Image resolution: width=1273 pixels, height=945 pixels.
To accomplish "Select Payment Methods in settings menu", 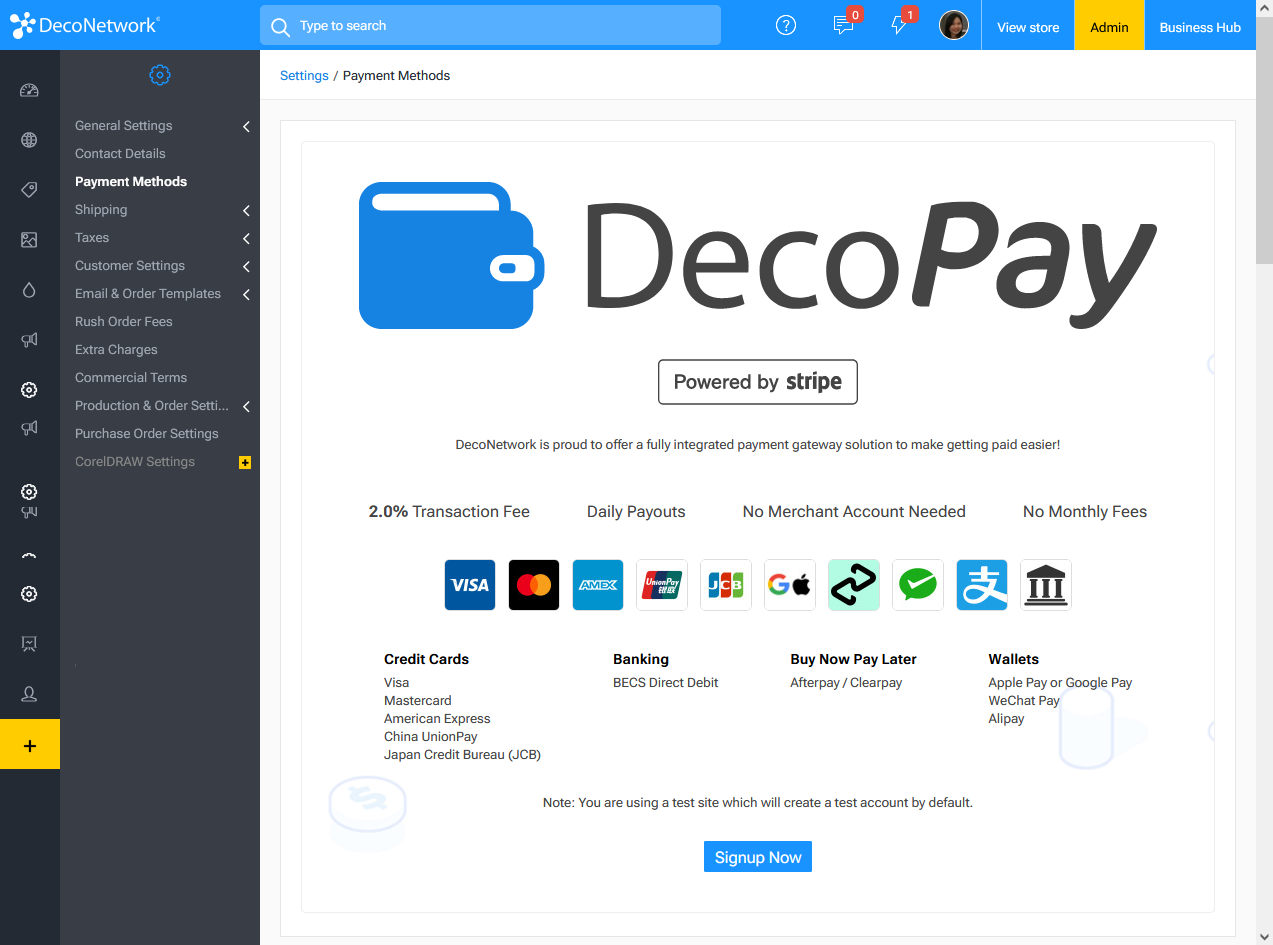I will [x=131, y=181].
